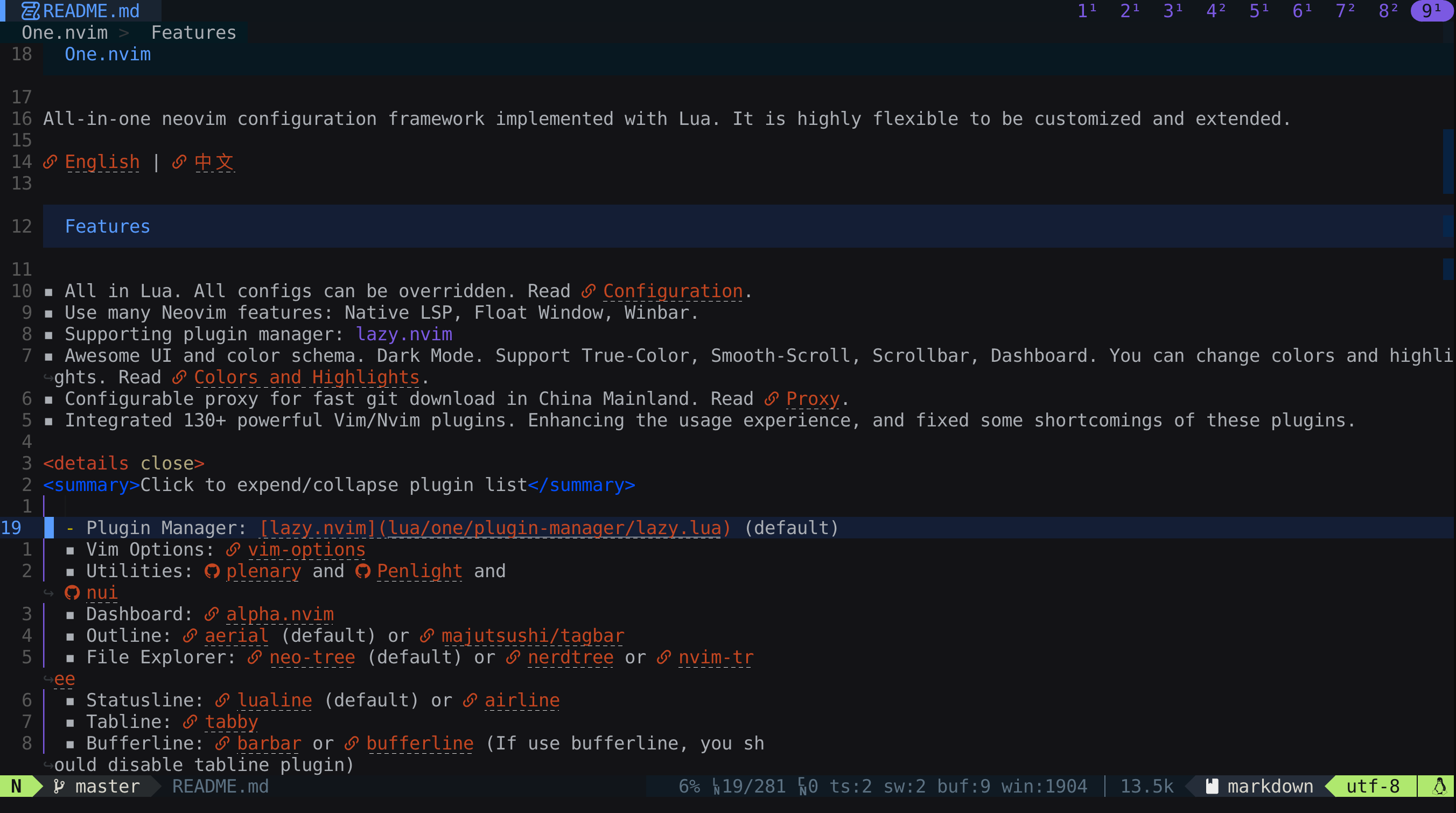Click the Features breadcrumb in the winbar

coord(193,32)
